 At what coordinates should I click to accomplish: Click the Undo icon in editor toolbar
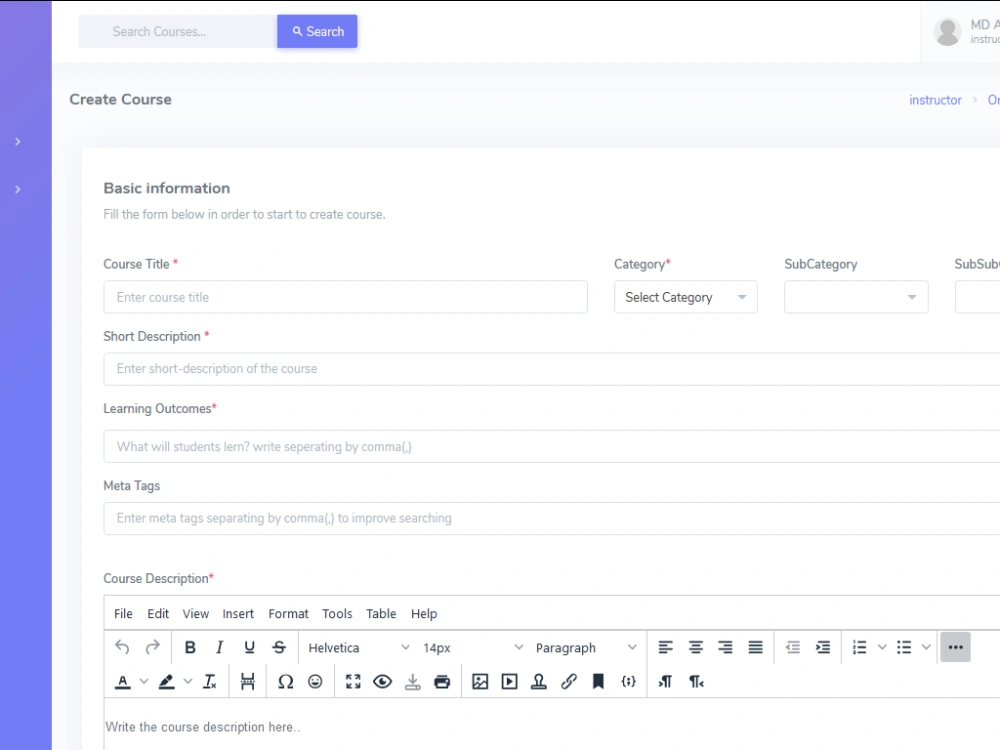(122, 647)
